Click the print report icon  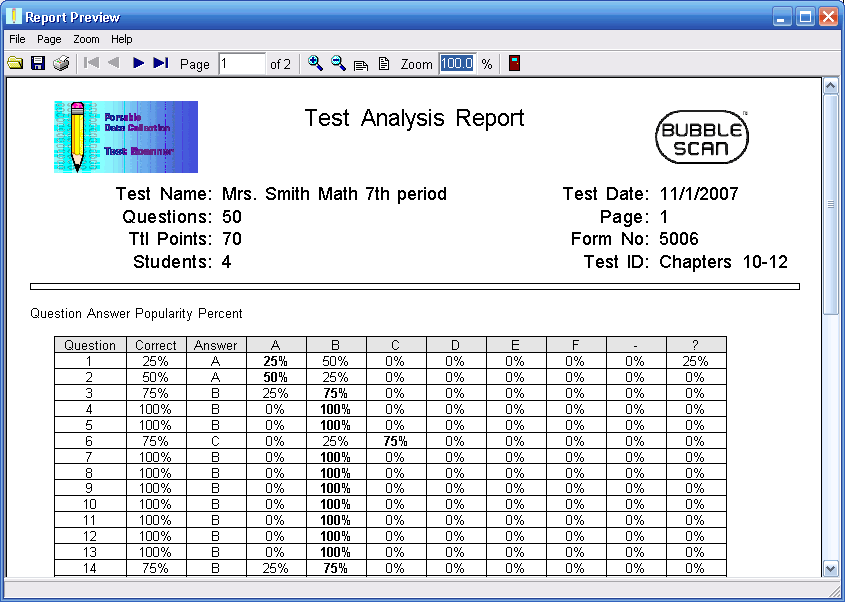tap(61, 64)
